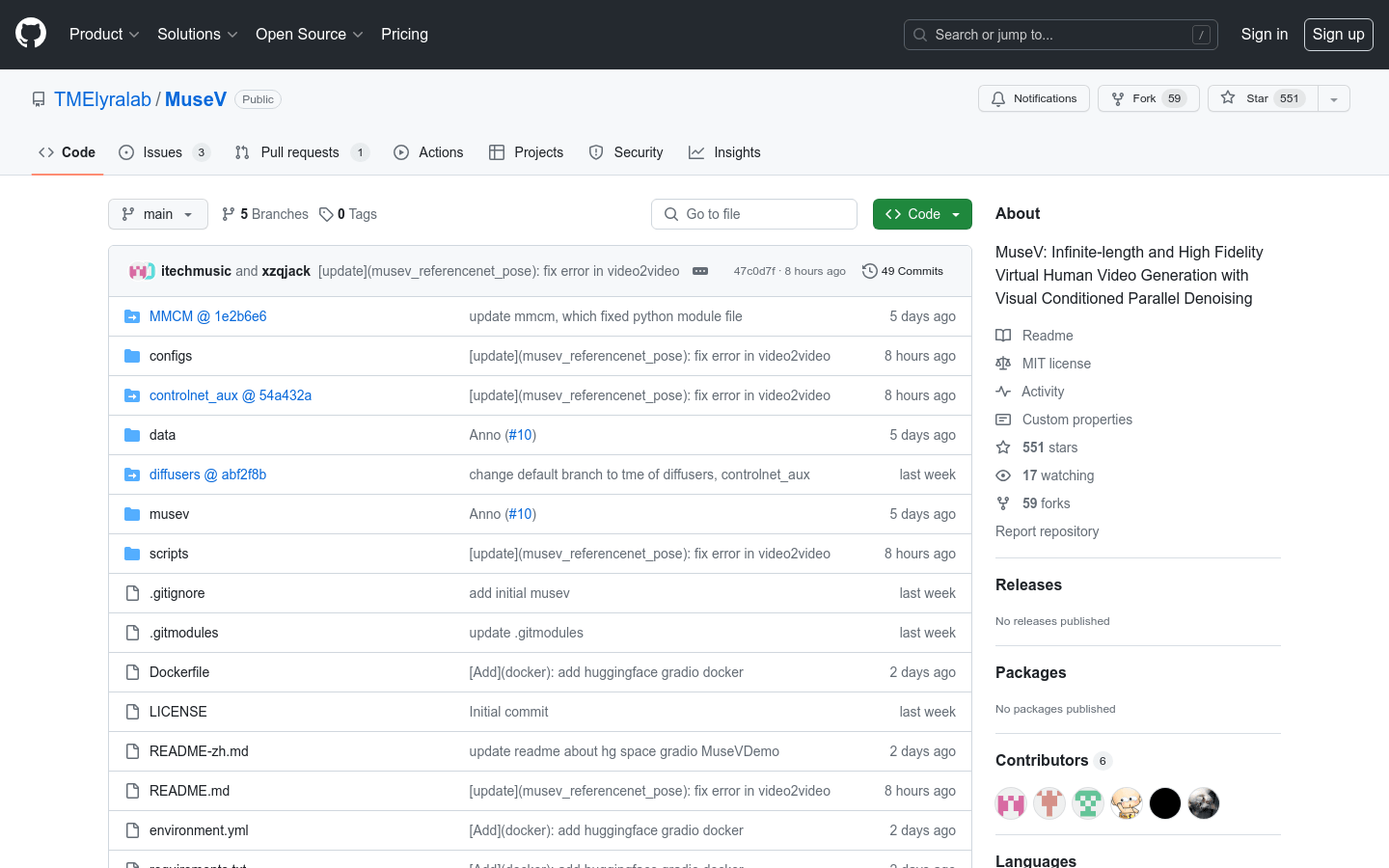
Task: Open the Readme via its book icon
Action: click(x=1004, y=335)
